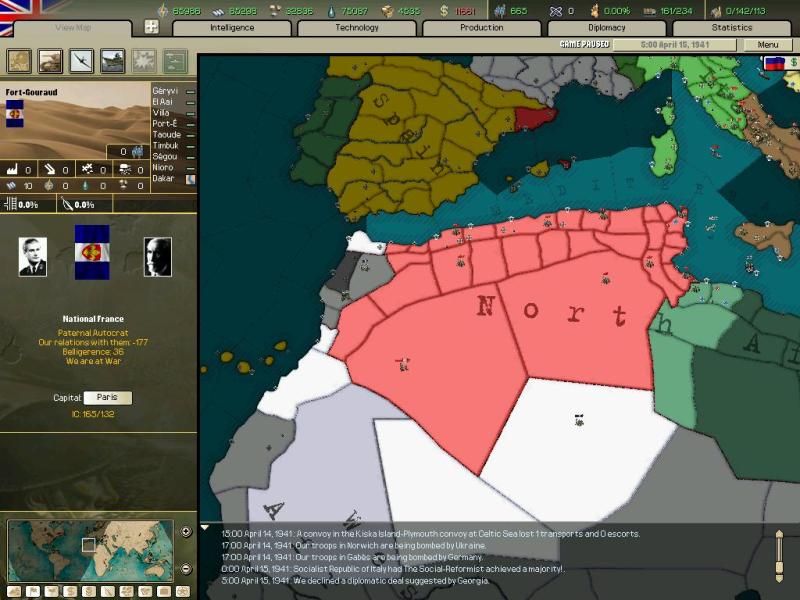
Task: Click the green dollar trade icon at top right
Action: click(793, 62)
